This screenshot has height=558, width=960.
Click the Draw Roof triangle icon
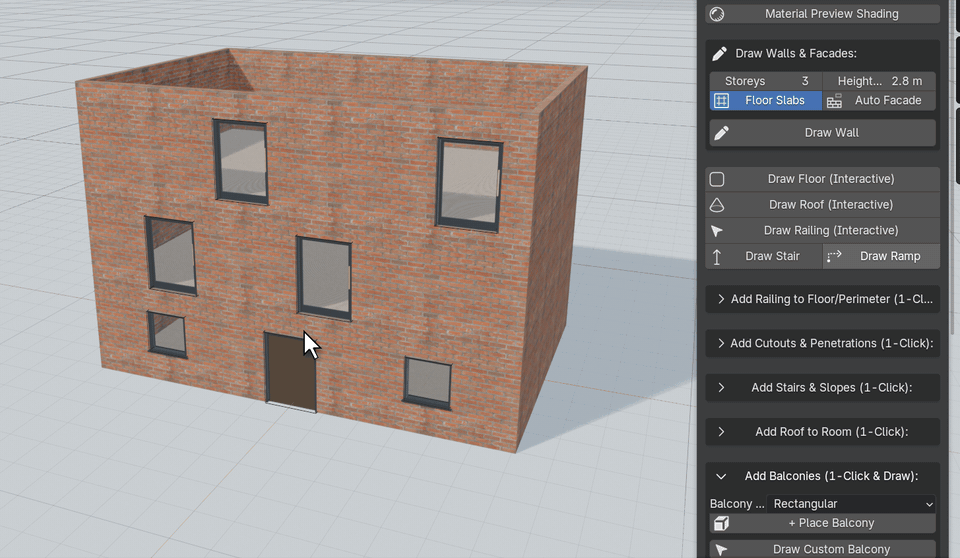717,205
